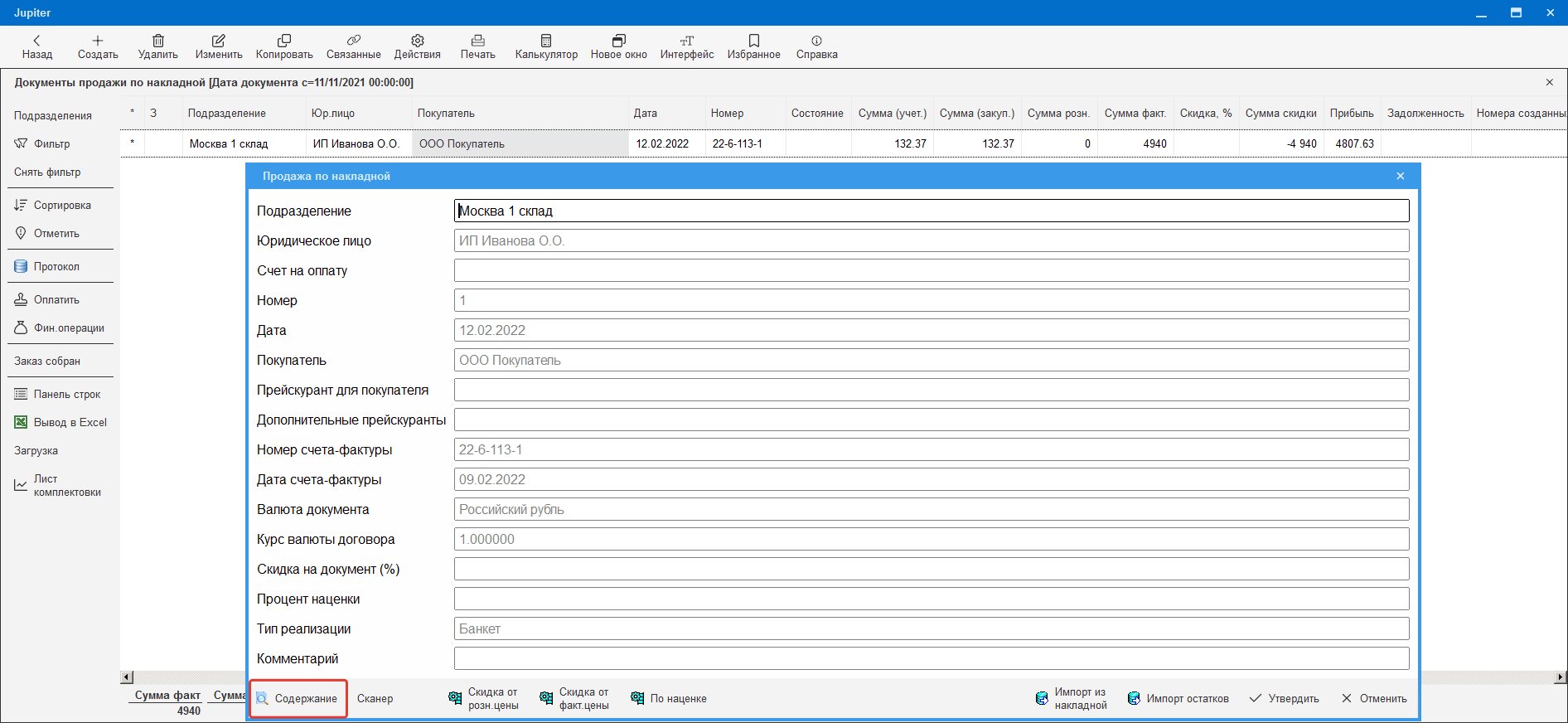This screenshot has width=1568, height=723.
Task: Open Связанные linked documents icon
Action: (353, 47)
